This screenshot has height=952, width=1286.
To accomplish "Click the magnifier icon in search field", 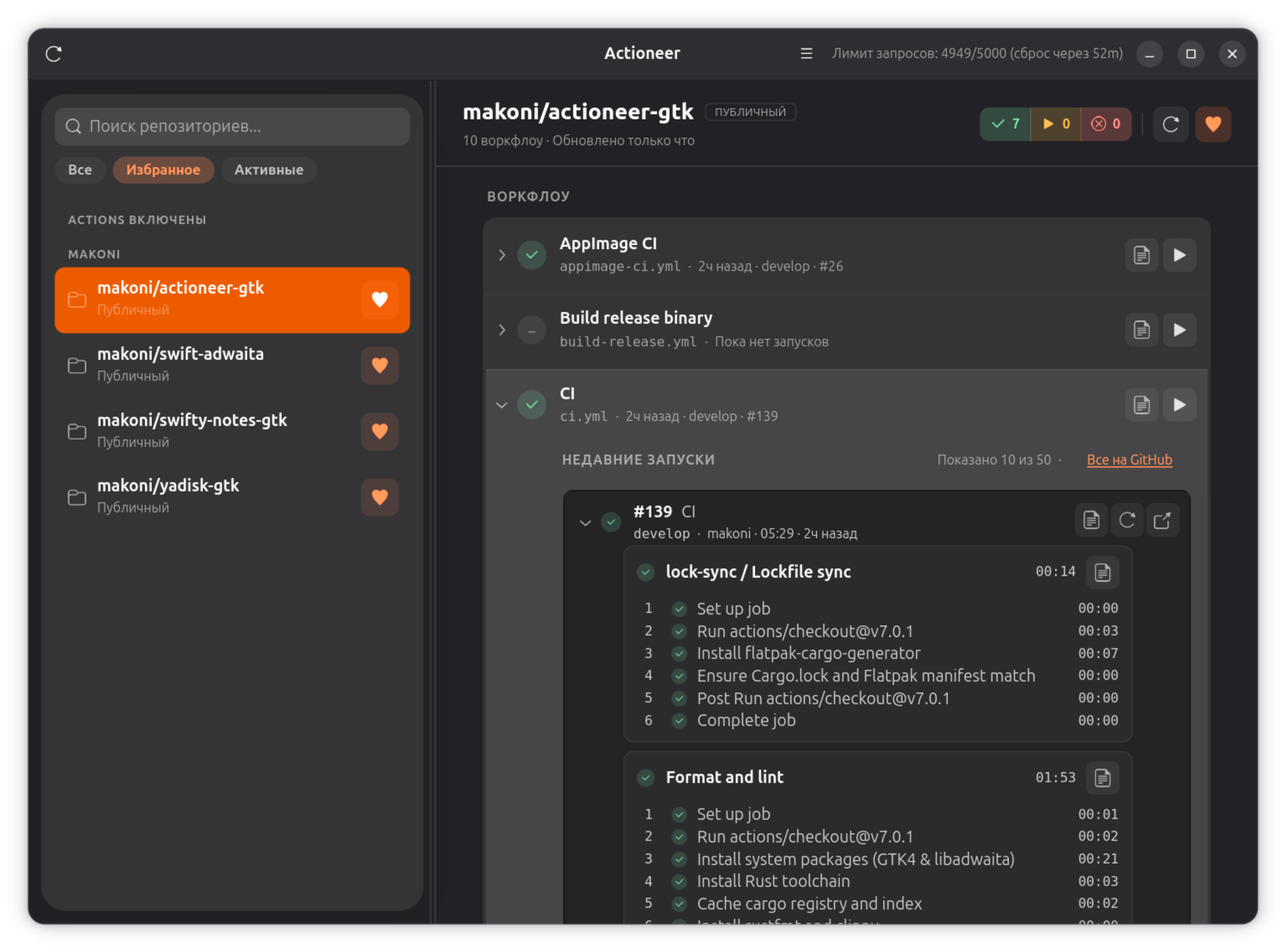I will [x=73, y=126].
